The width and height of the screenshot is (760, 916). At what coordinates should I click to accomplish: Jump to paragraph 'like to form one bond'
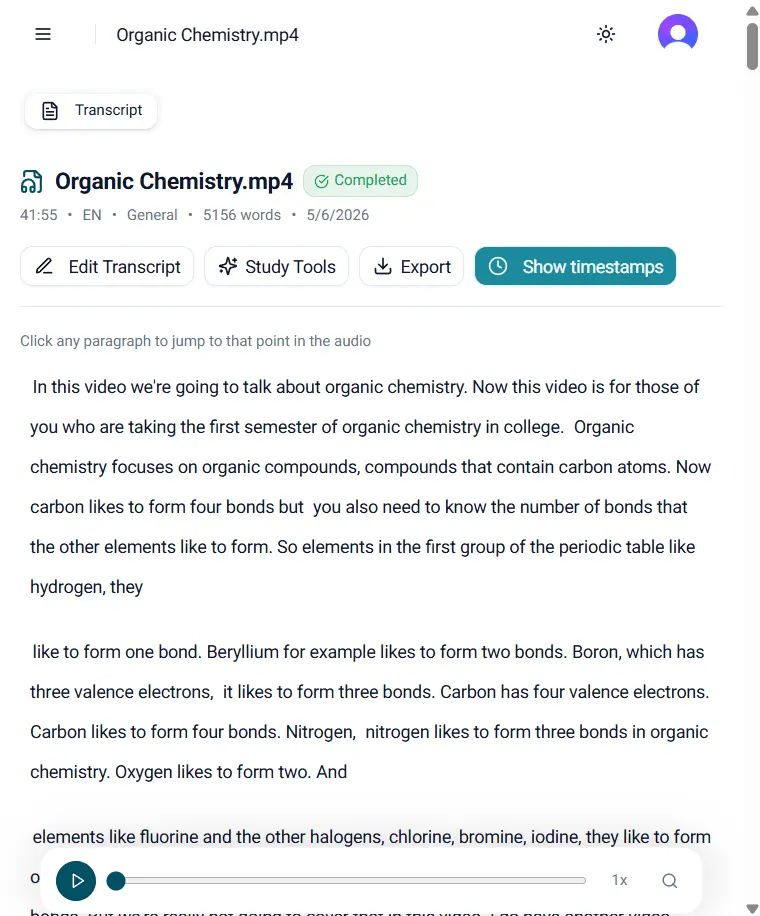click(x=371, y=712)
